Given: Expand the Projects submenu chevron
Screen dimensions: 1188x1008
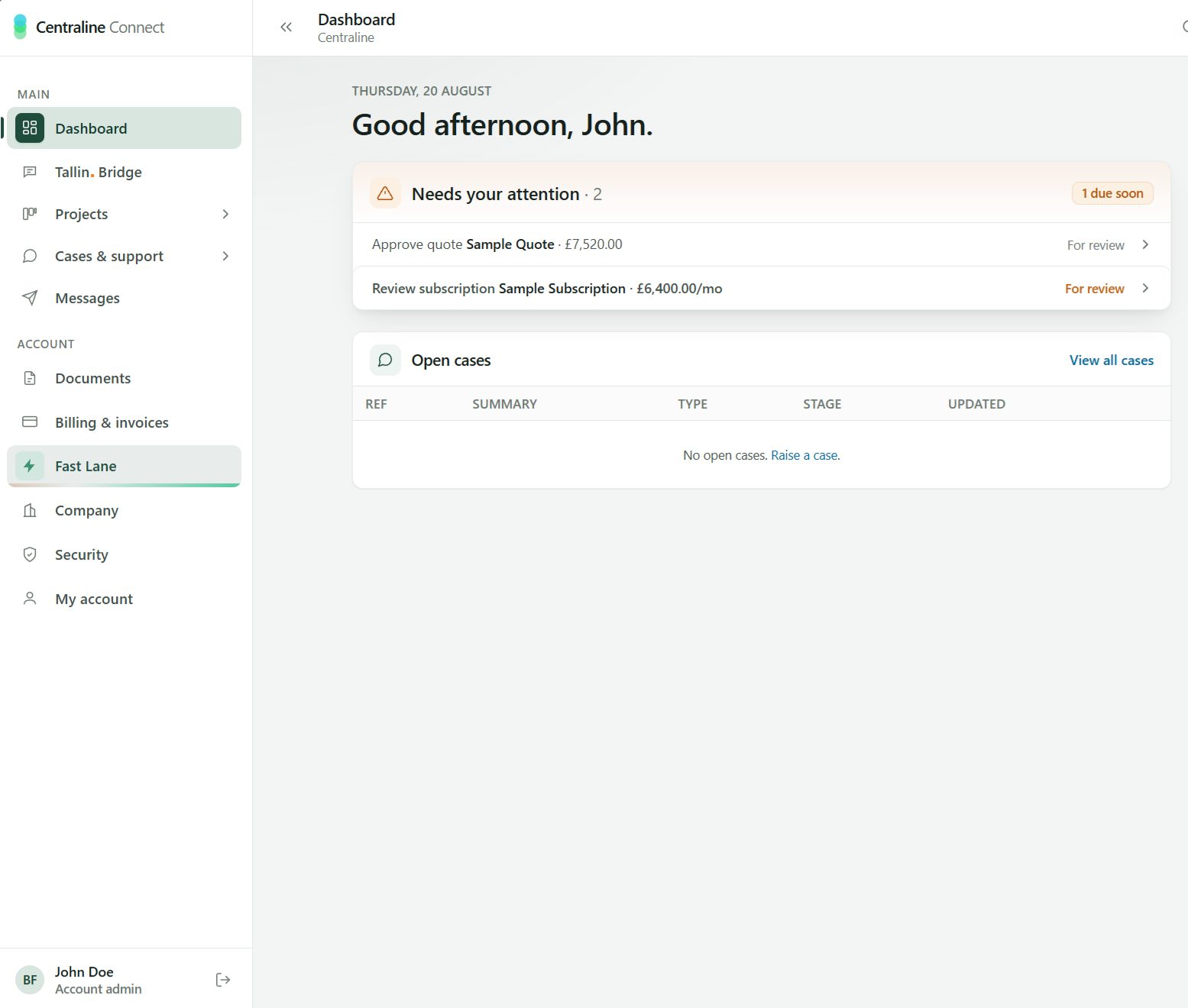Looking at the screenshot, I should click(x=225, y=214).
